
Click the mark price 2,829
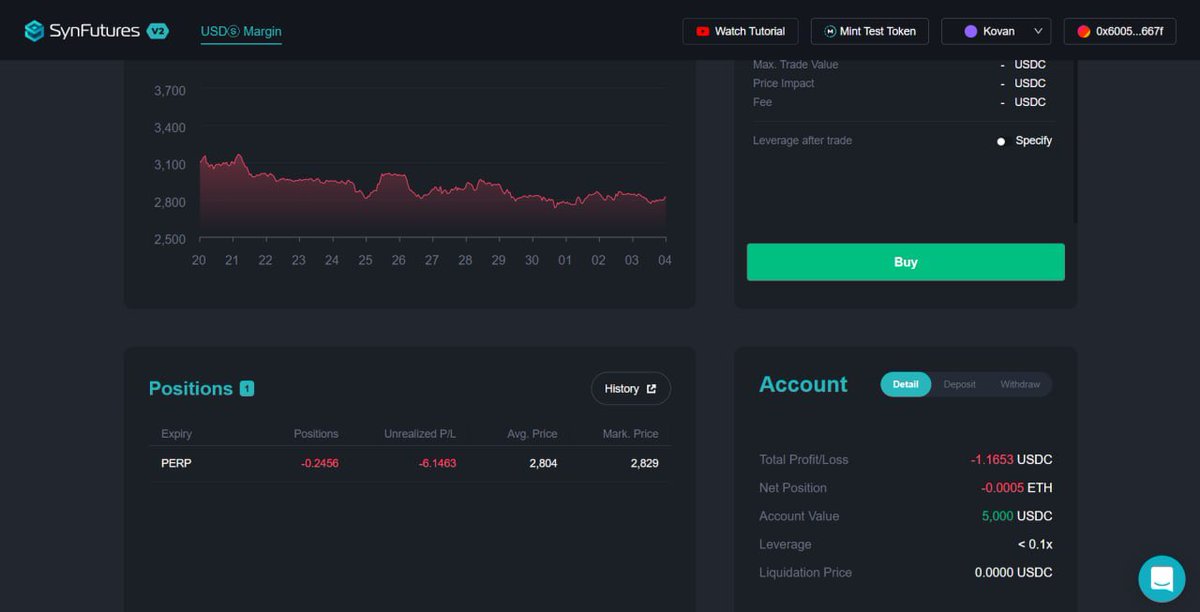click(644, 463)
